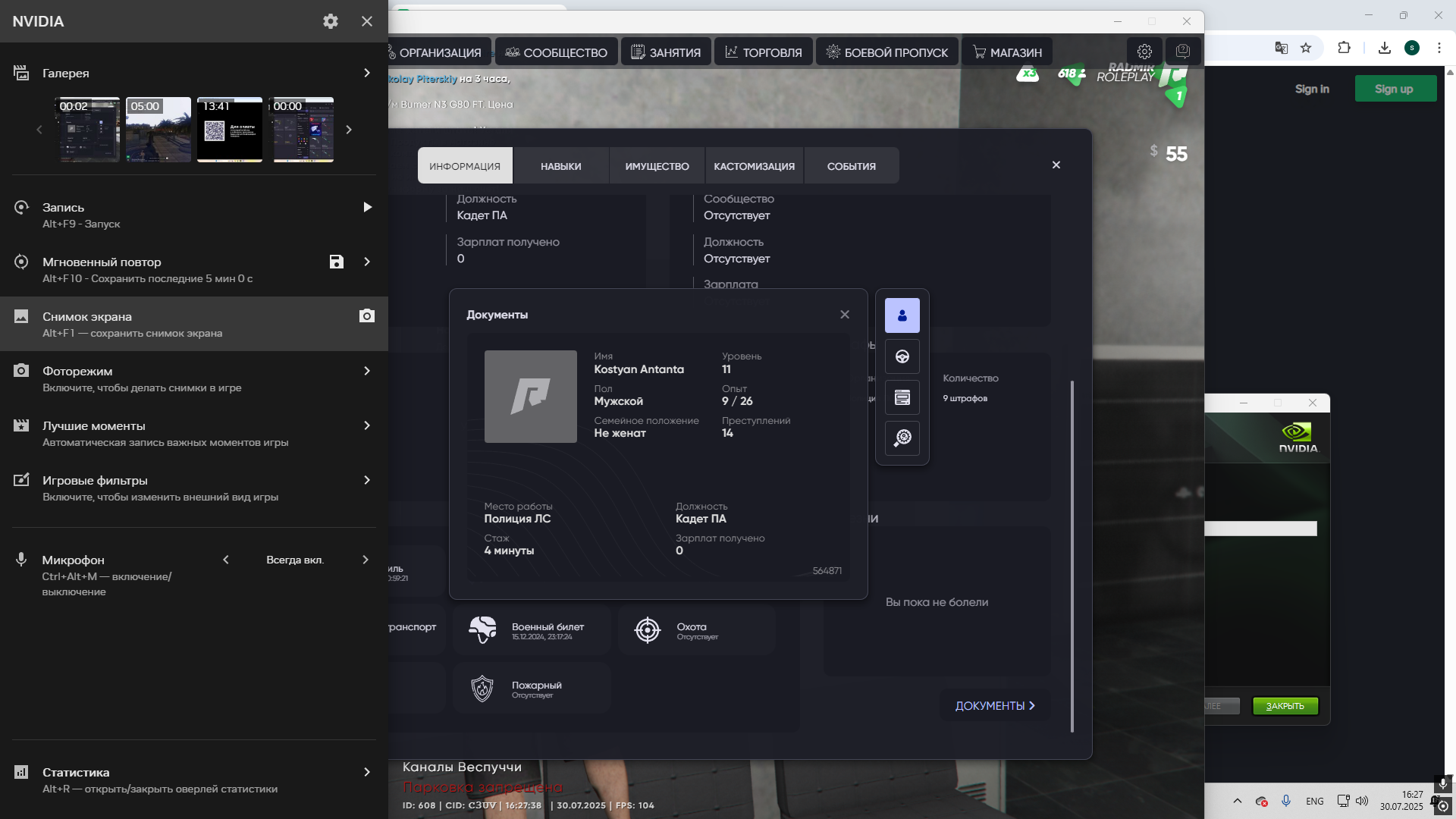Open the Магазин game menu
1456x819 pixels.
point(1007,52)
